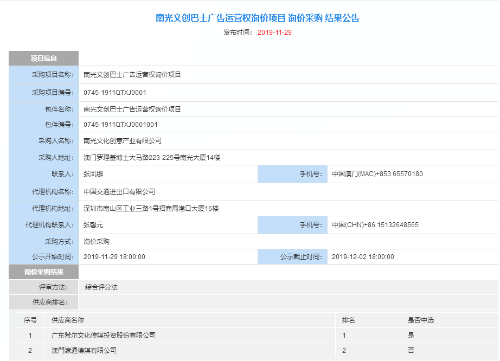Select the red publish date 2019-11-29
This screenshot has height=361, width=500.
274,32
